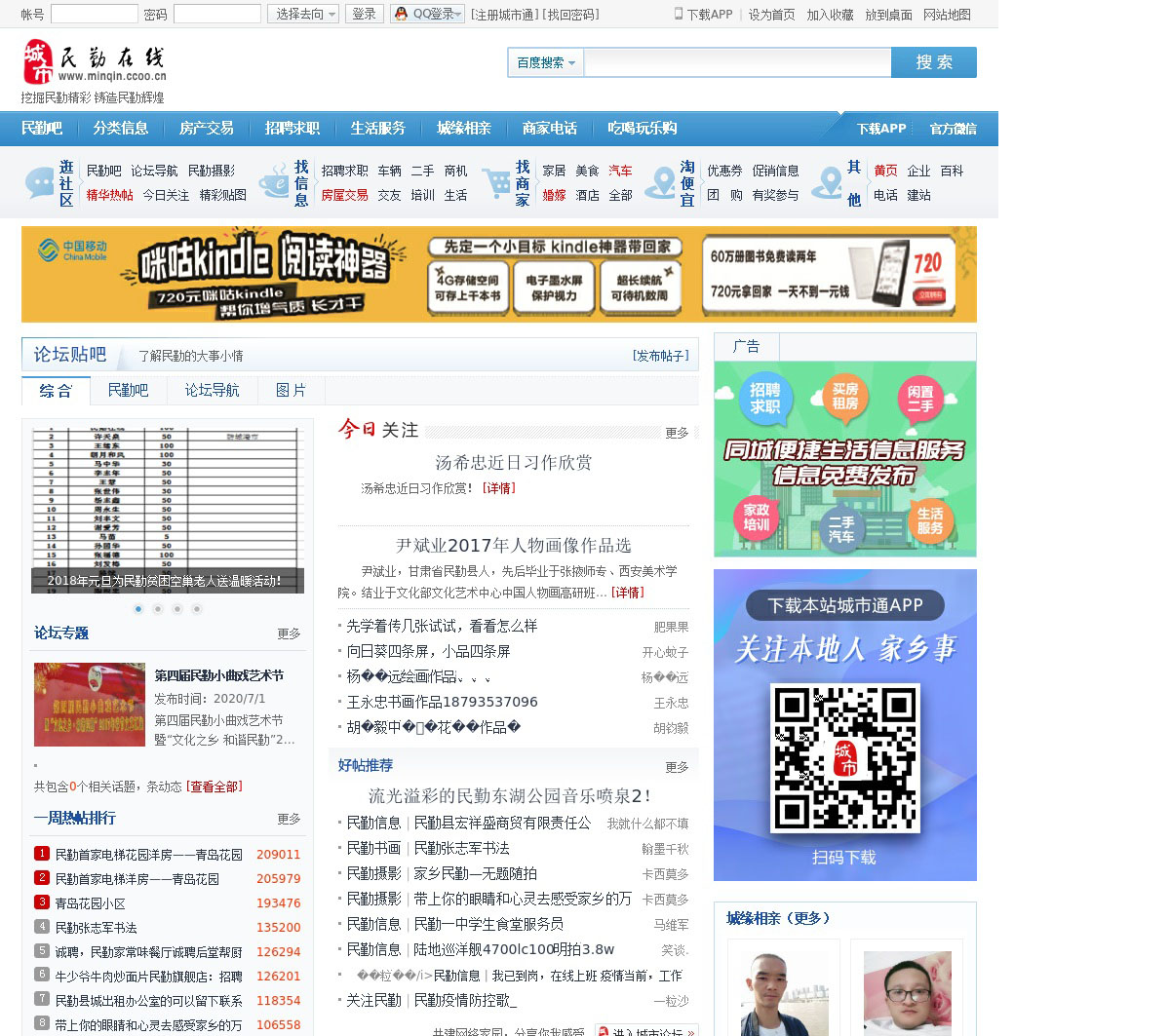Click the slideshow image of the donation list
The height and width of the screenshot is (1036, 1170).
coord(168,511)
